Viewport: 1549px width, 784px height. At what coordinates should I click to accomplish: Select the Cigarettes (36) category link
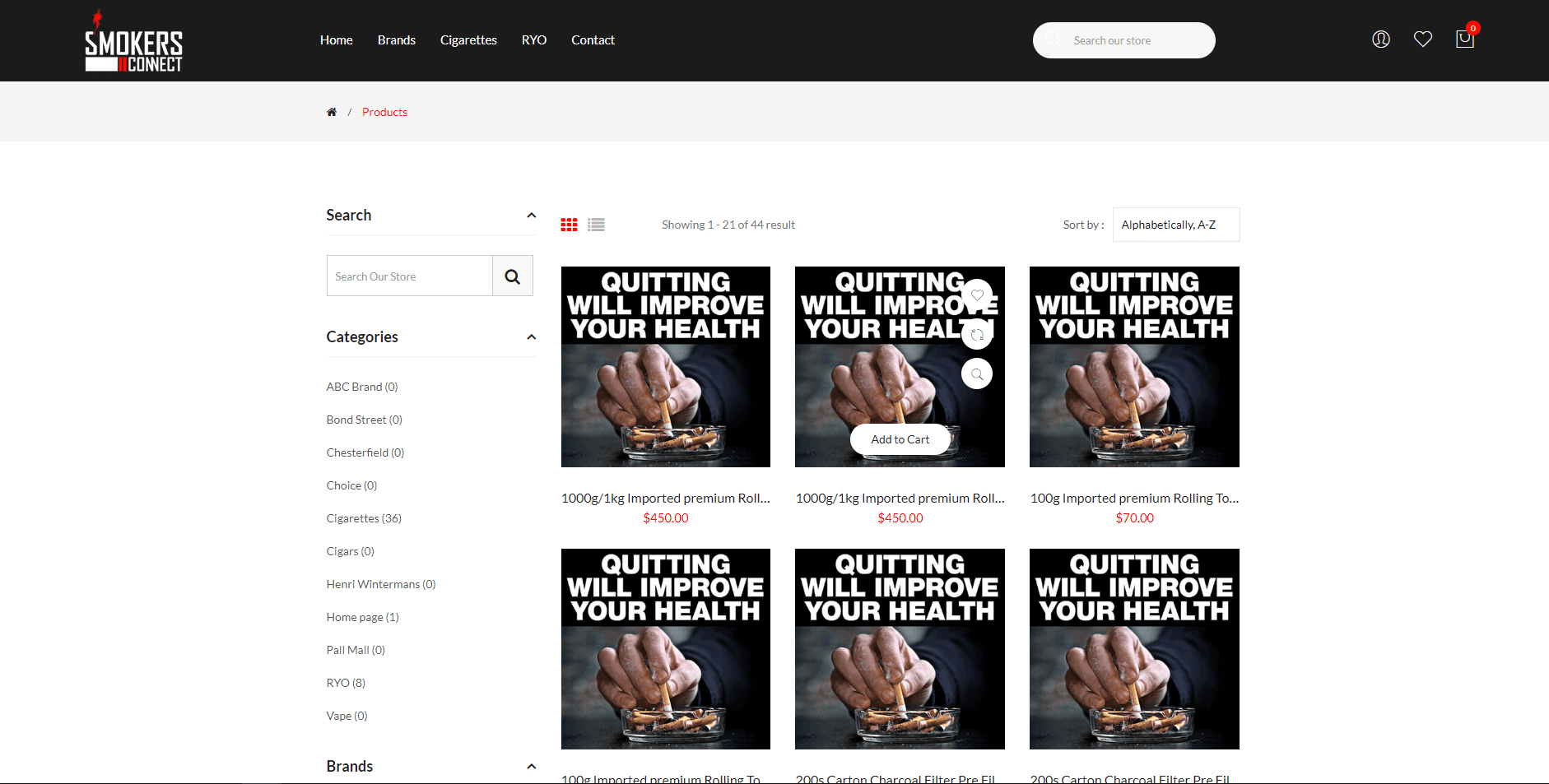click(x=364, y=518)
